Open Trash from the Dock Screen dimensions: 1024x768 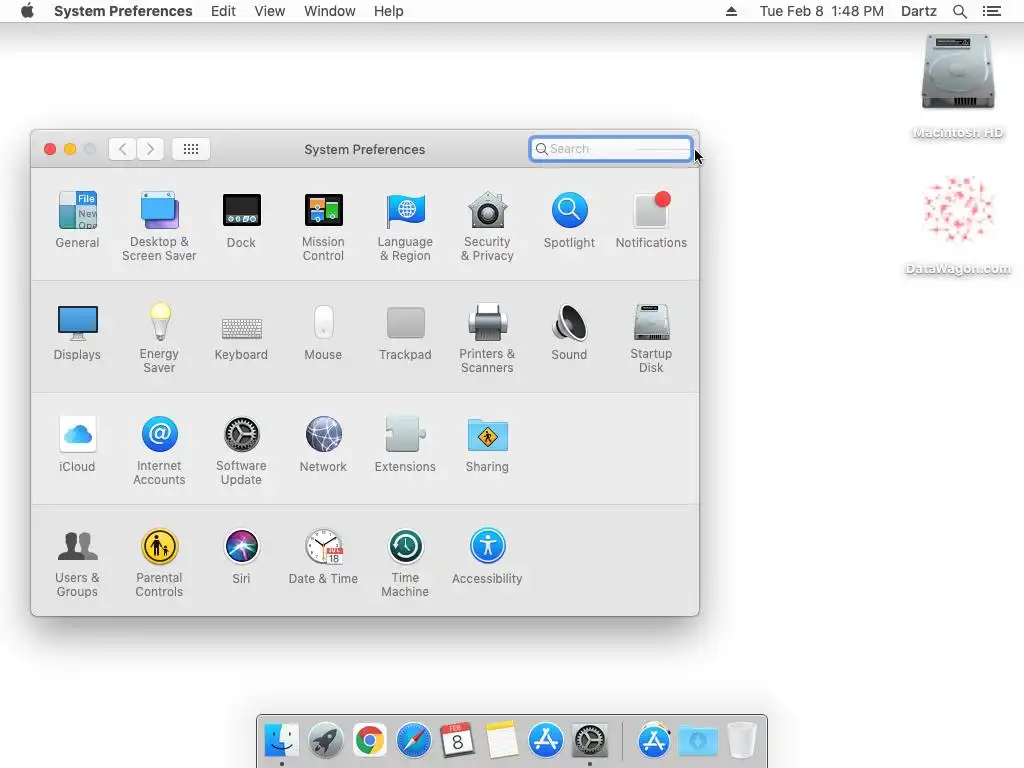742,741
